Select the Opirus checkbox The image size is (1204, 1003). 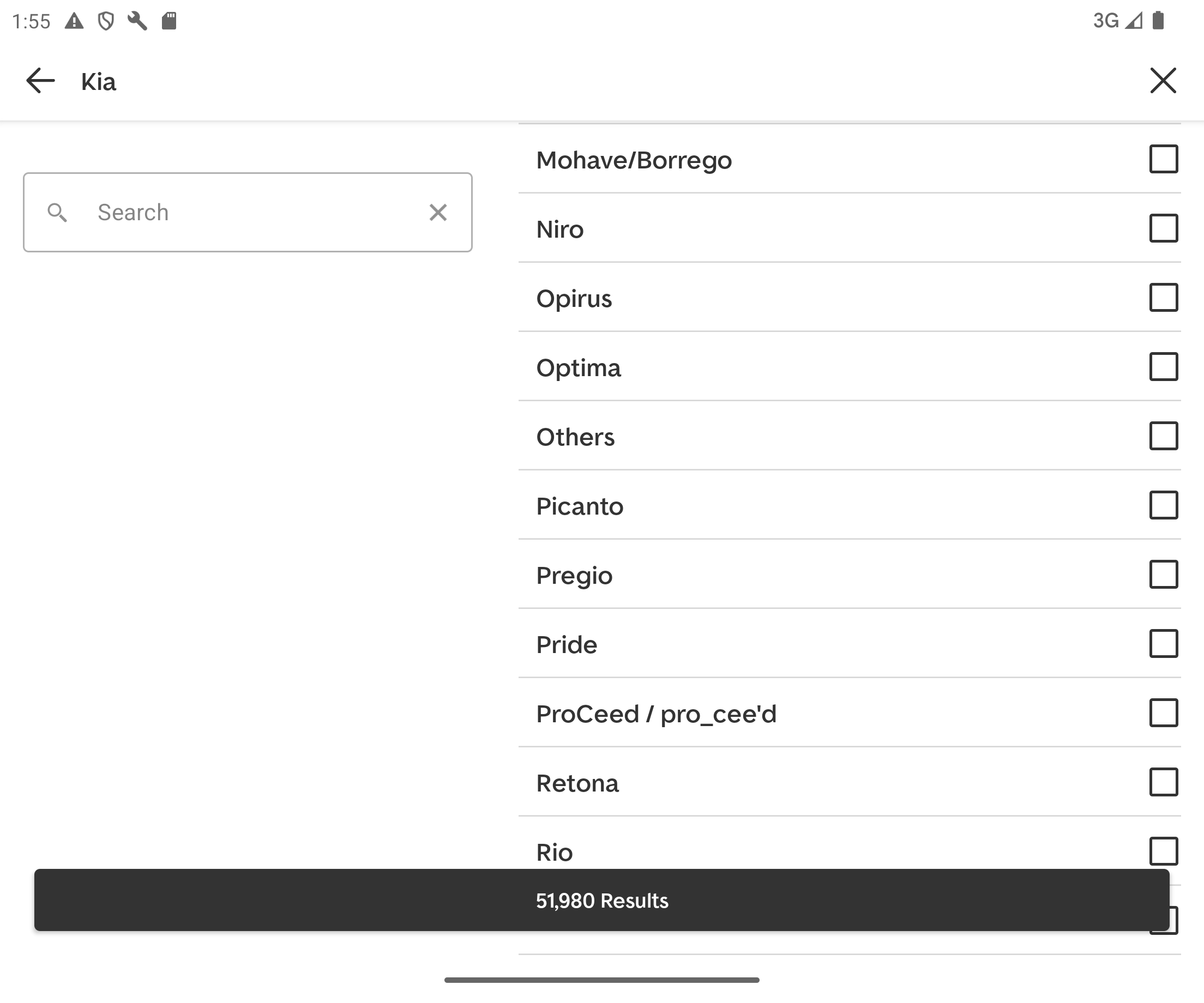pyautogui.click(x=1163, y=297)
